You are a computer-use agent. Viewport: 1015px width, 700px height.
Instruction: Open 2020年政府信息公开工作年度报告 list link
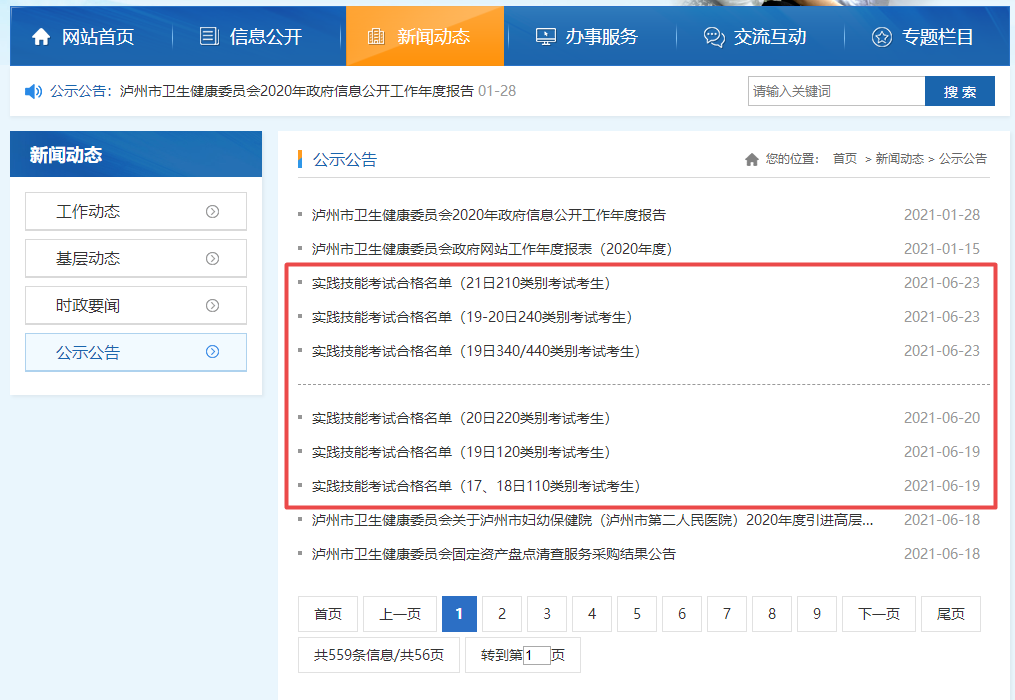click(488, 215)
